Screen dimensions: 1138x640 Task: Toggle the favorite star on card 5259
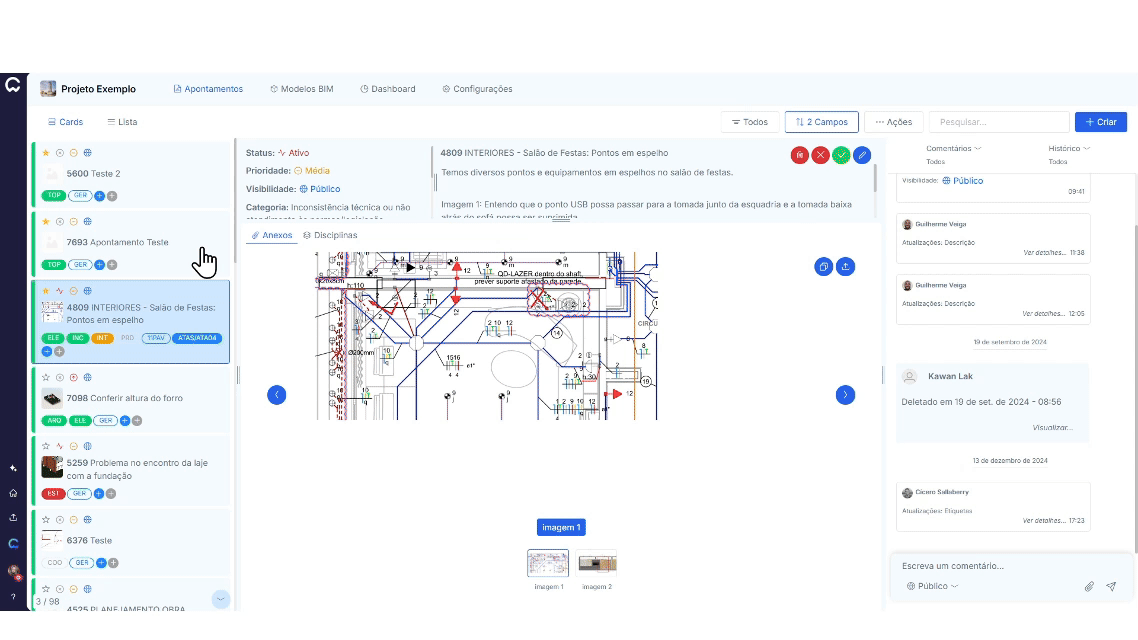[46, 446]
